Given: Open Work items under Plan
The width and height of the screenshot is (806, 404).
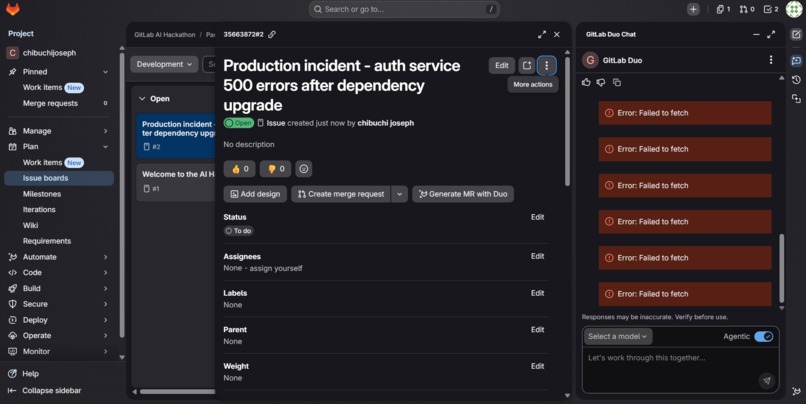Looking at the screenshot, I should (59, 162).
